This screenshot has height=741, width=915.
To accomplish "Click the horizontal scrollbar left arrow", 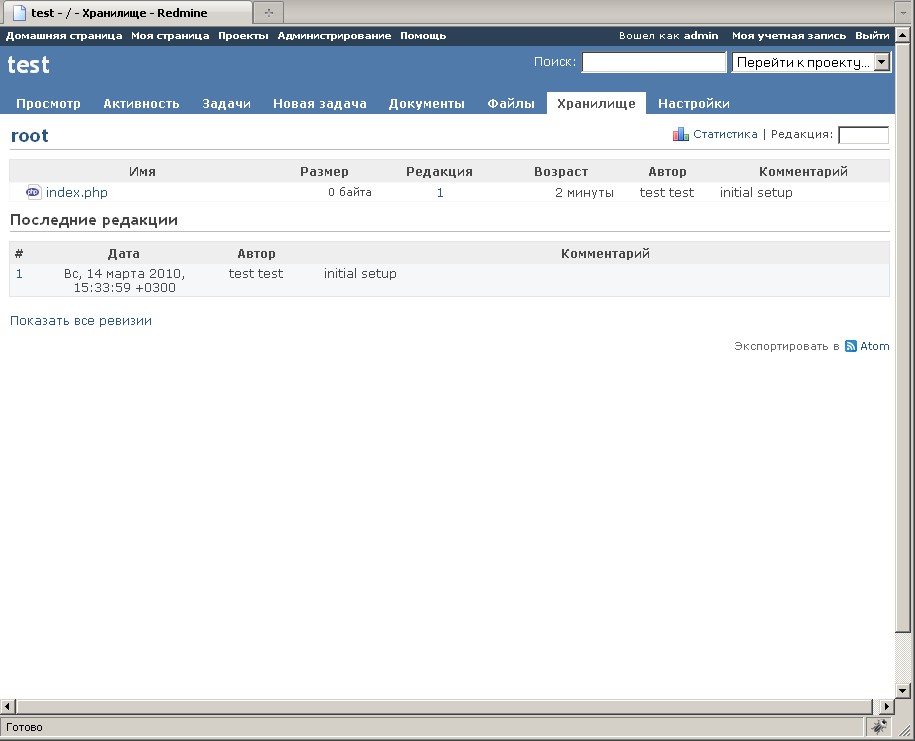I will pos(8,706).
